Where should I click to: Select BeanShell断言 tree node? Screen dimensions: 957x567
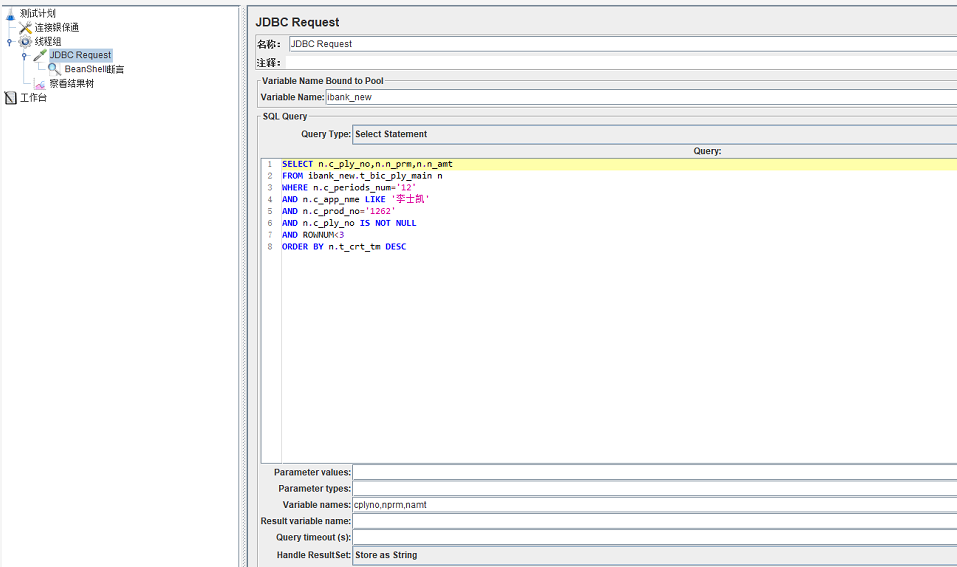tap(94, 69)
